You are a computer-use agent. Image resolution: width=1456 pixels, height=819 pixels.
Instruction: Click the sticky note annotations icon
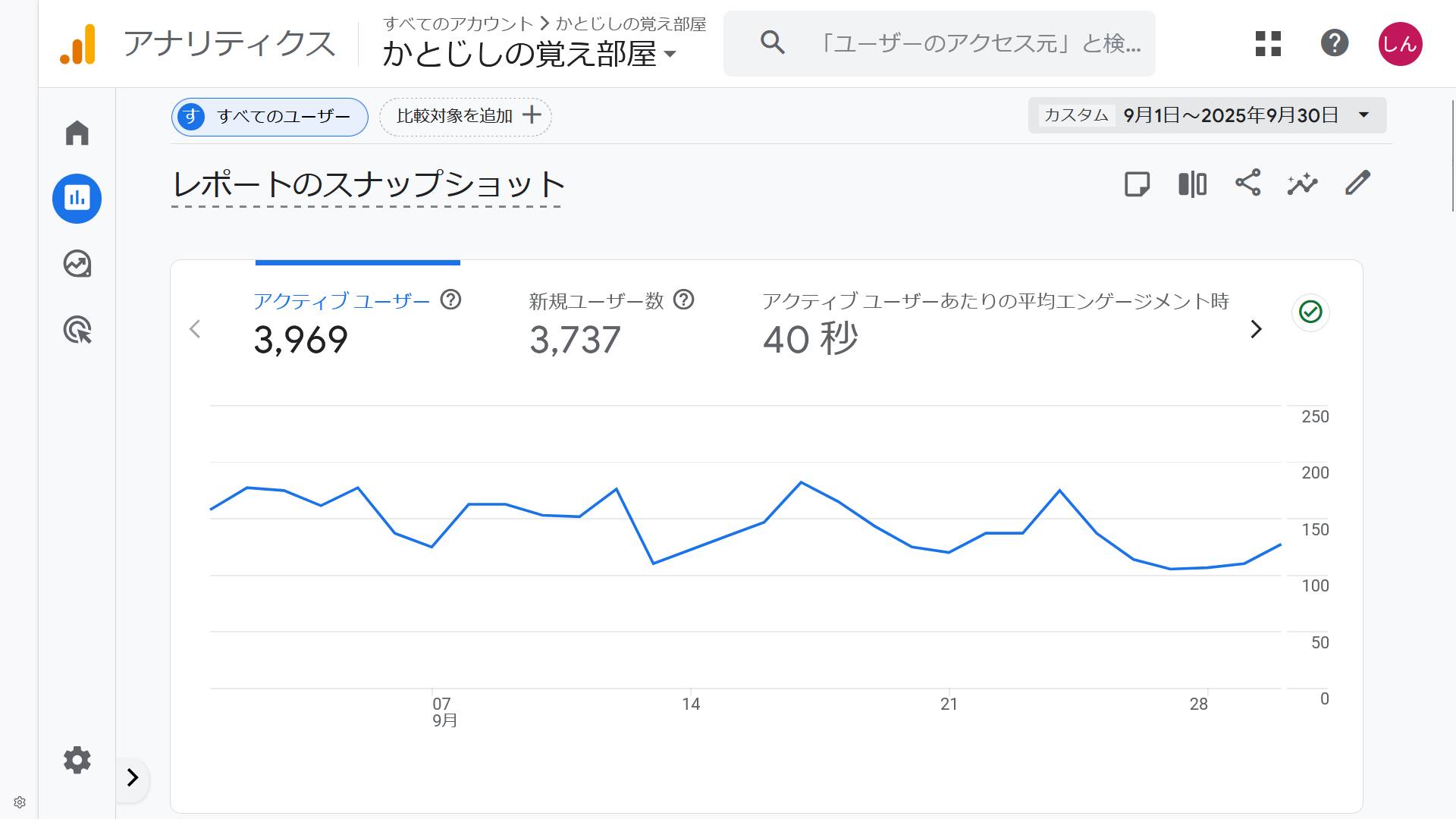(x=1137, y=184)
